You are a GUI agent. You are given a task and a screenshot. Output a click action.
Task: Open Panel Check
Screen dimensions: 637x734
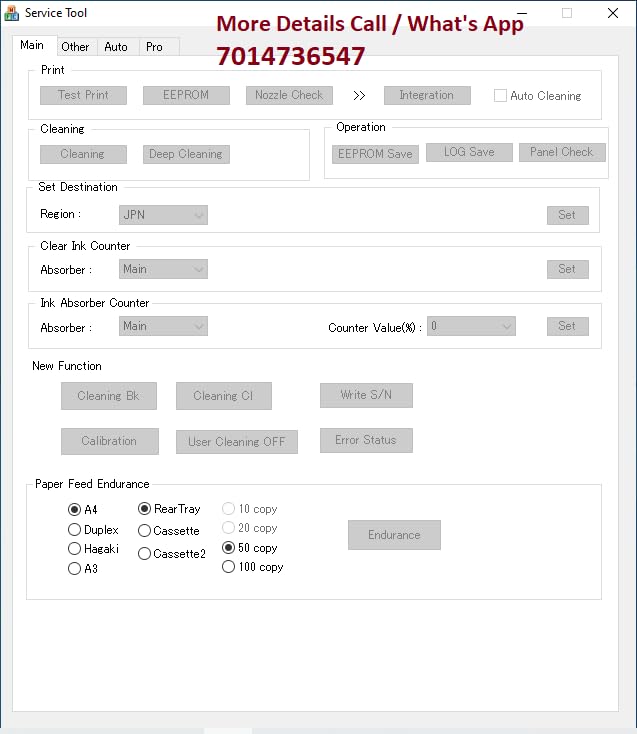(562, 152)
